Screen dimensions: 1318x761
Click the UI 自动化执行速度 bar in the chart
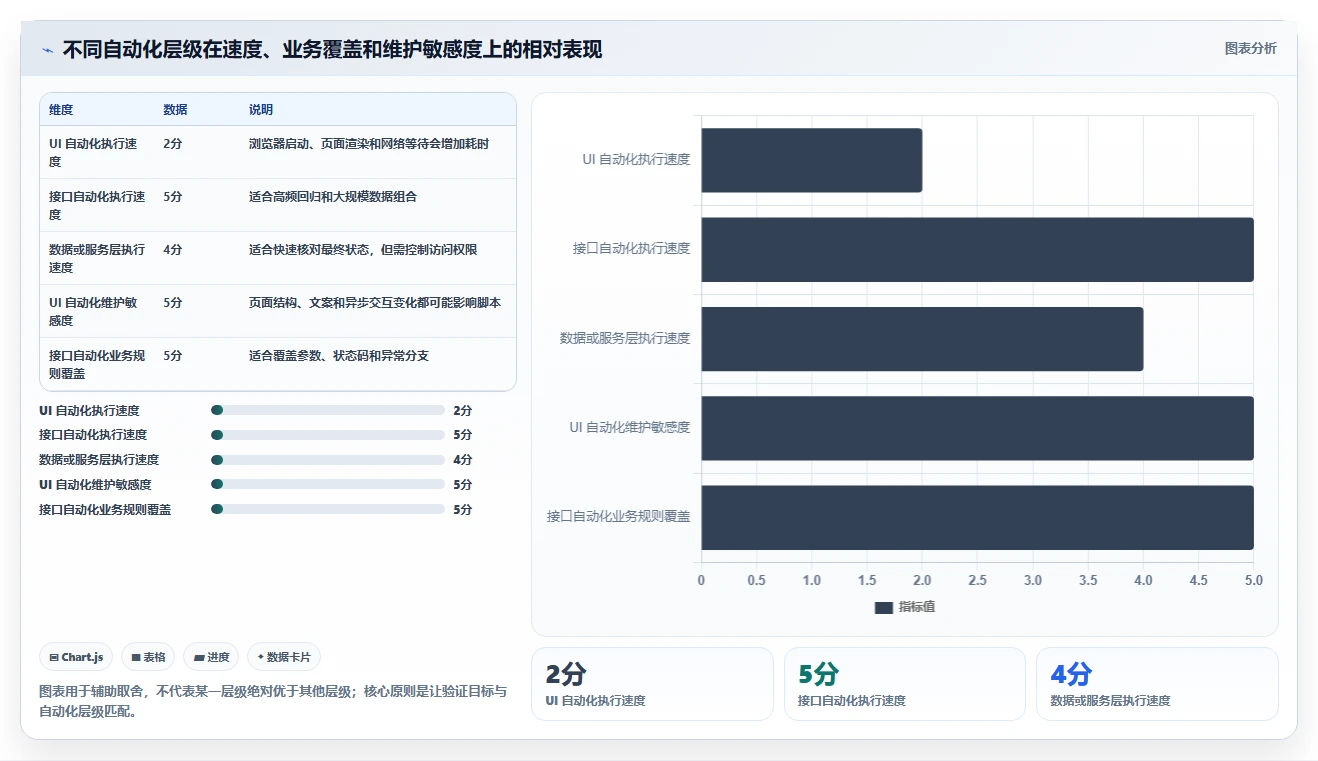pos(811,160)
